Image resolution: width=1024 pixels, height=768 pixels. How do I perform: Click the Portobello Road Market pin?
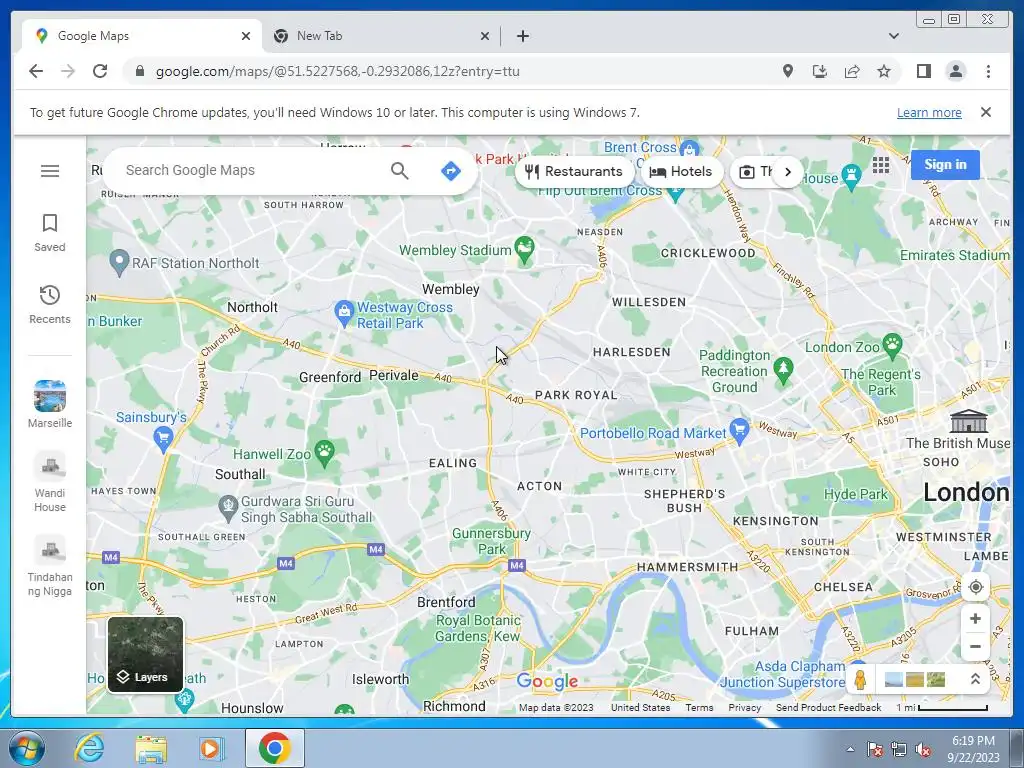click(x=739, y=431)
